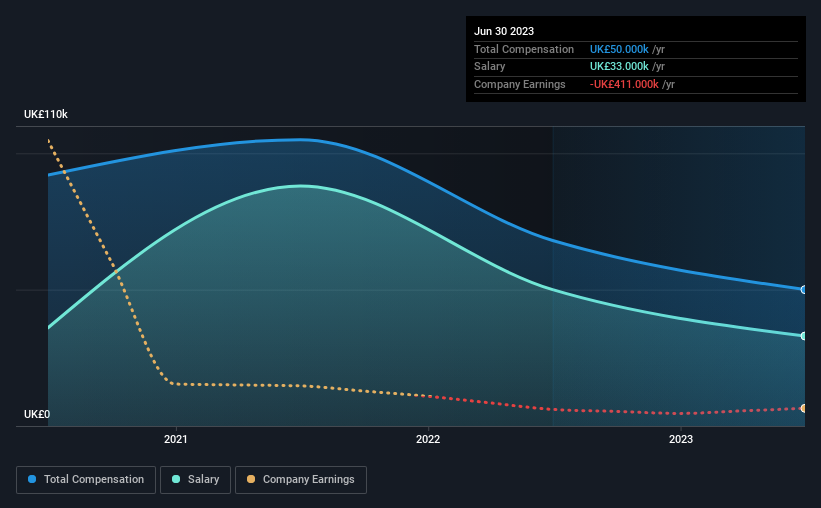Click the 2022 x-axis label
The width and height of the screenshot is (821, 508).
click(428, 439)
